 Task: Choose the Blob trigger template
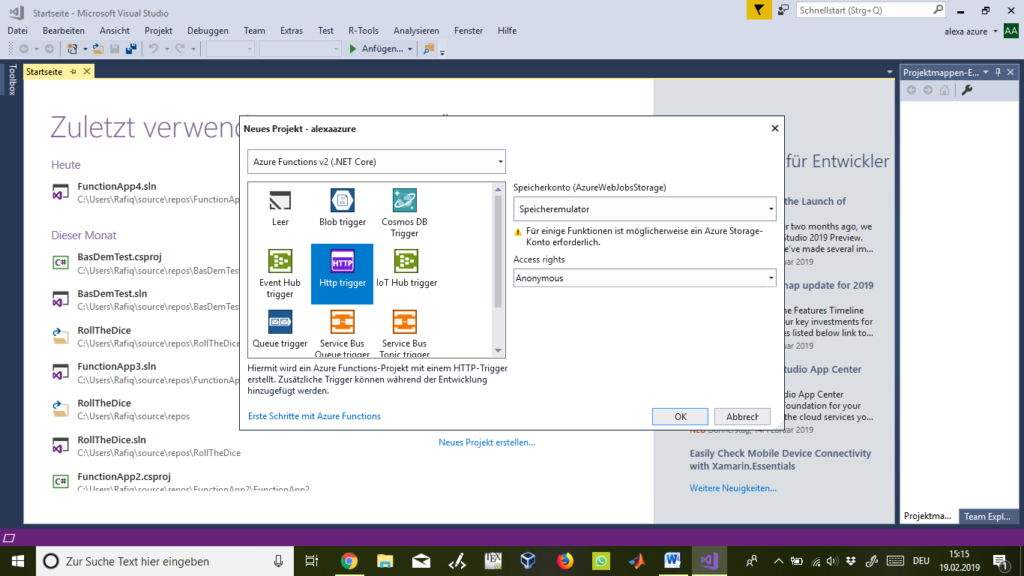[342, 208]
